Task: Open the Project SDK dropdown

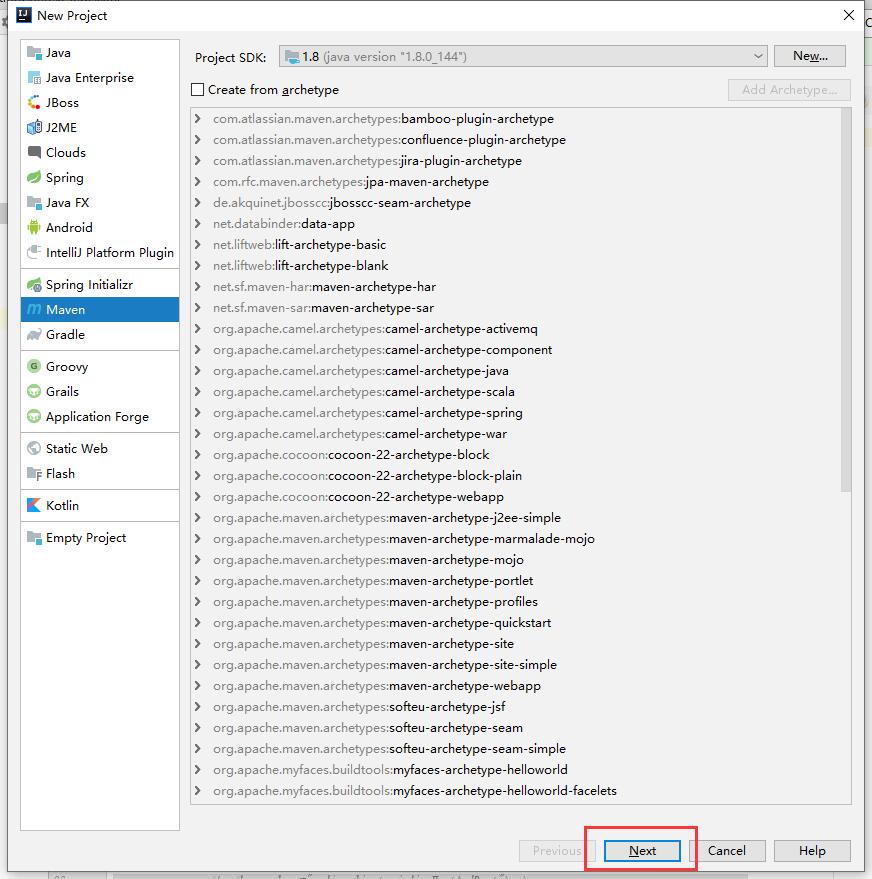Action: [x=523, y=56]
